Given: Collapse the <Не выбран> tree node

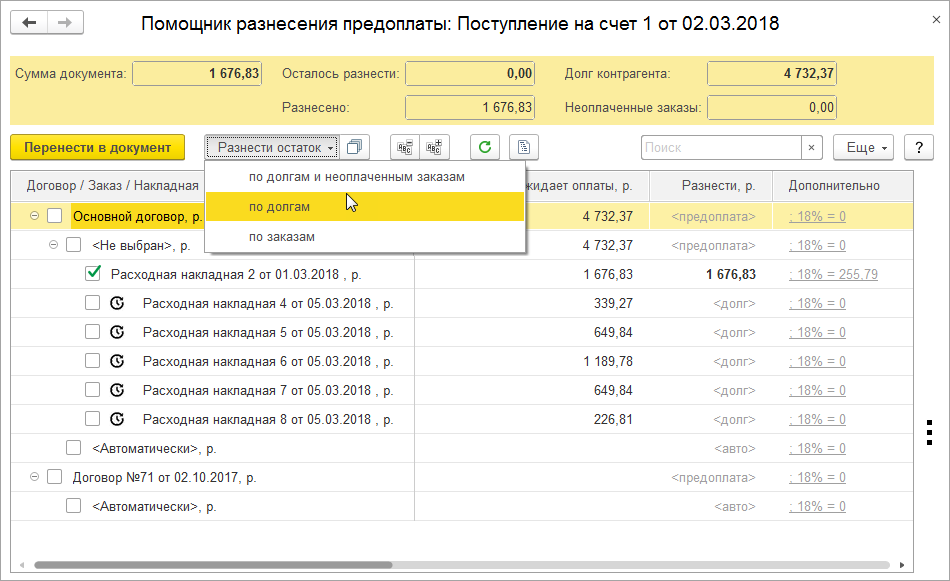Looking at the screenshot, I should (x=54, y=245).
